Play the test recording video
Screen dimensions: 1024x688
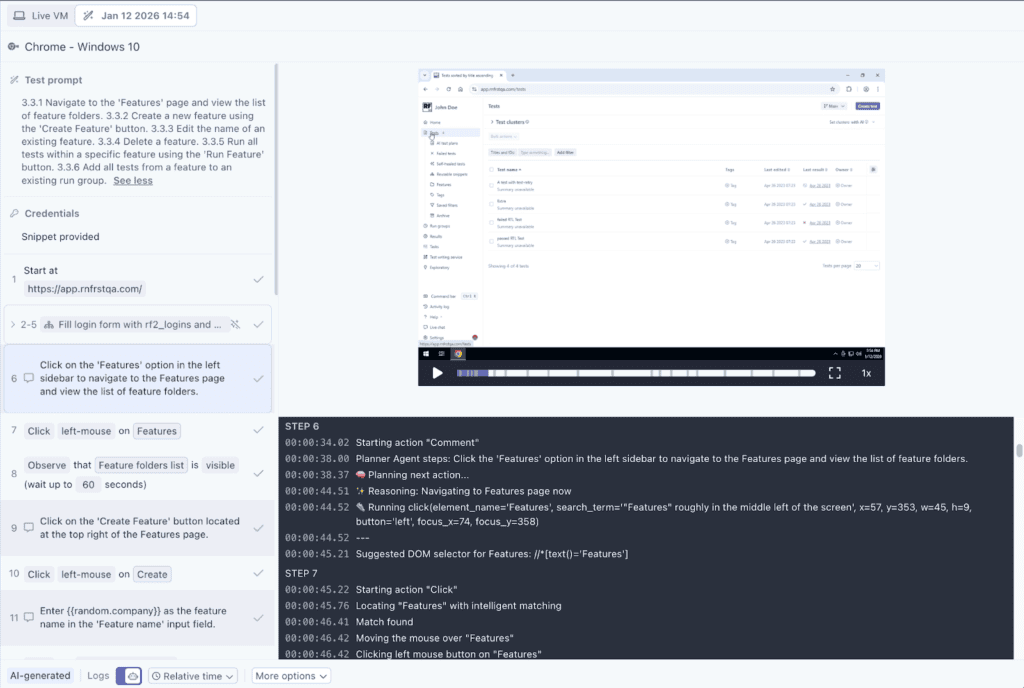437,373
